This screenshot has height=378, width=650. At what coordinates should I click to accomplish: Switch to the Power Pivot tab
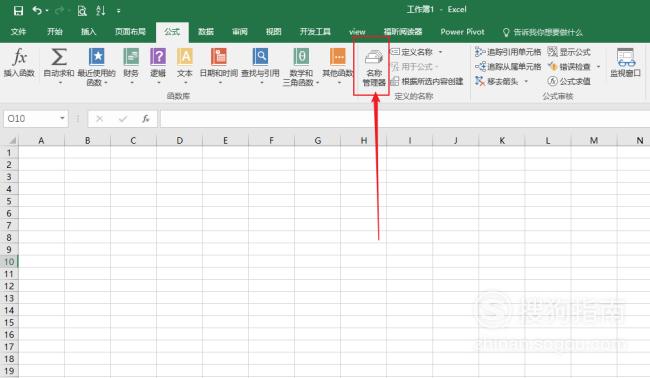462,32
